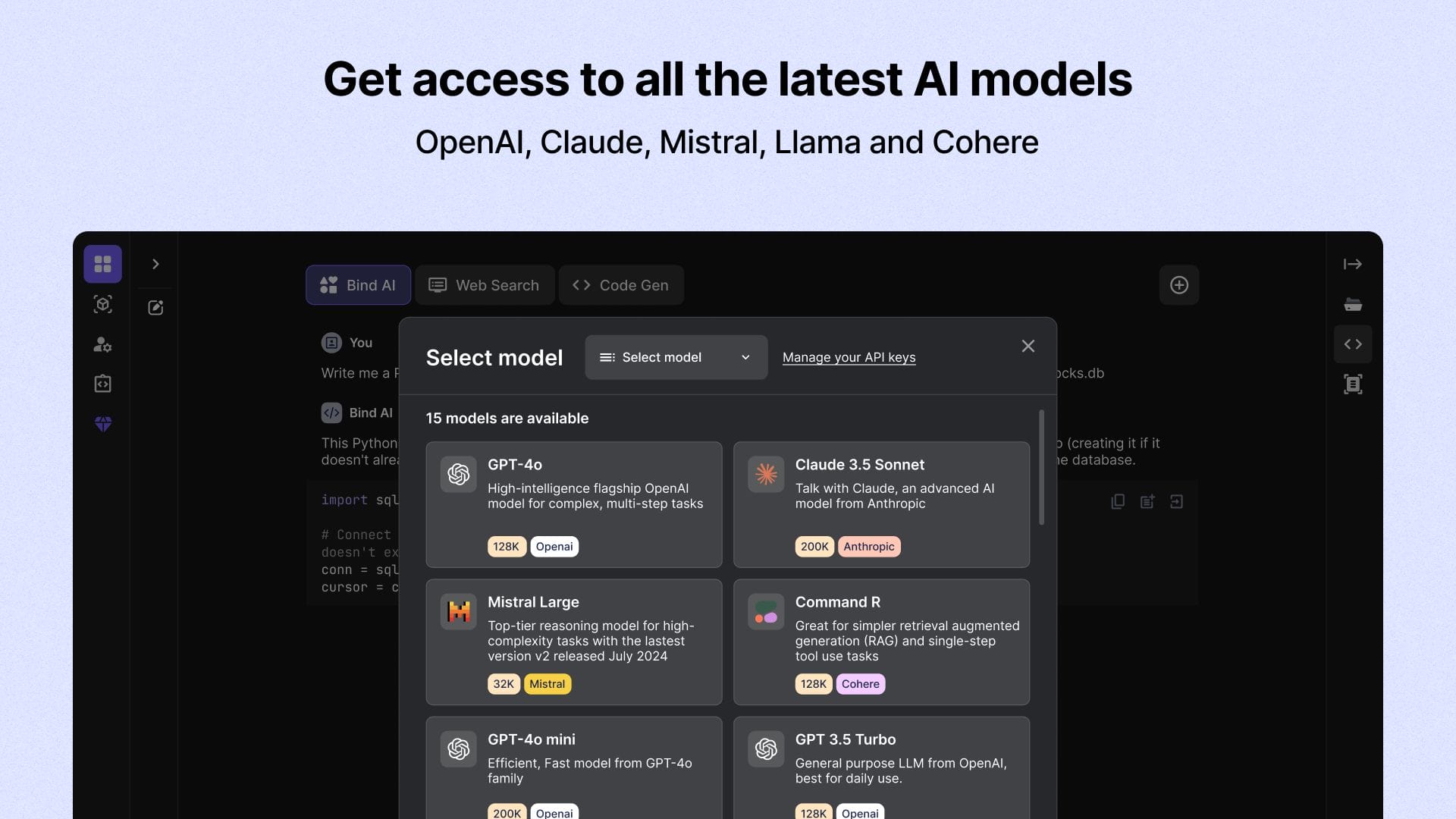Switch to the Web Search tab

pos(485,285)
